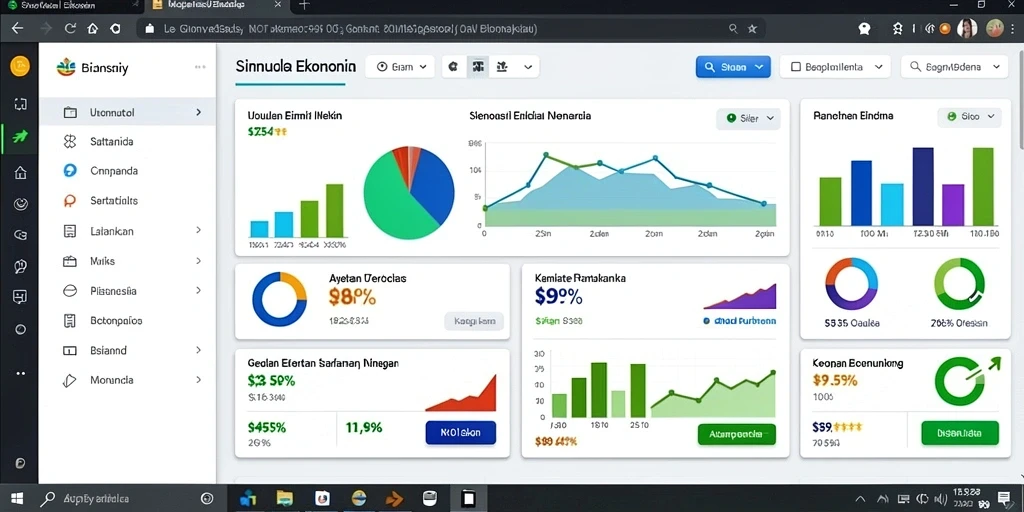Click the Sartatialts lightbulb icon
The image size is (1024, 512).
pyautogui.click(x=70, y=201)
